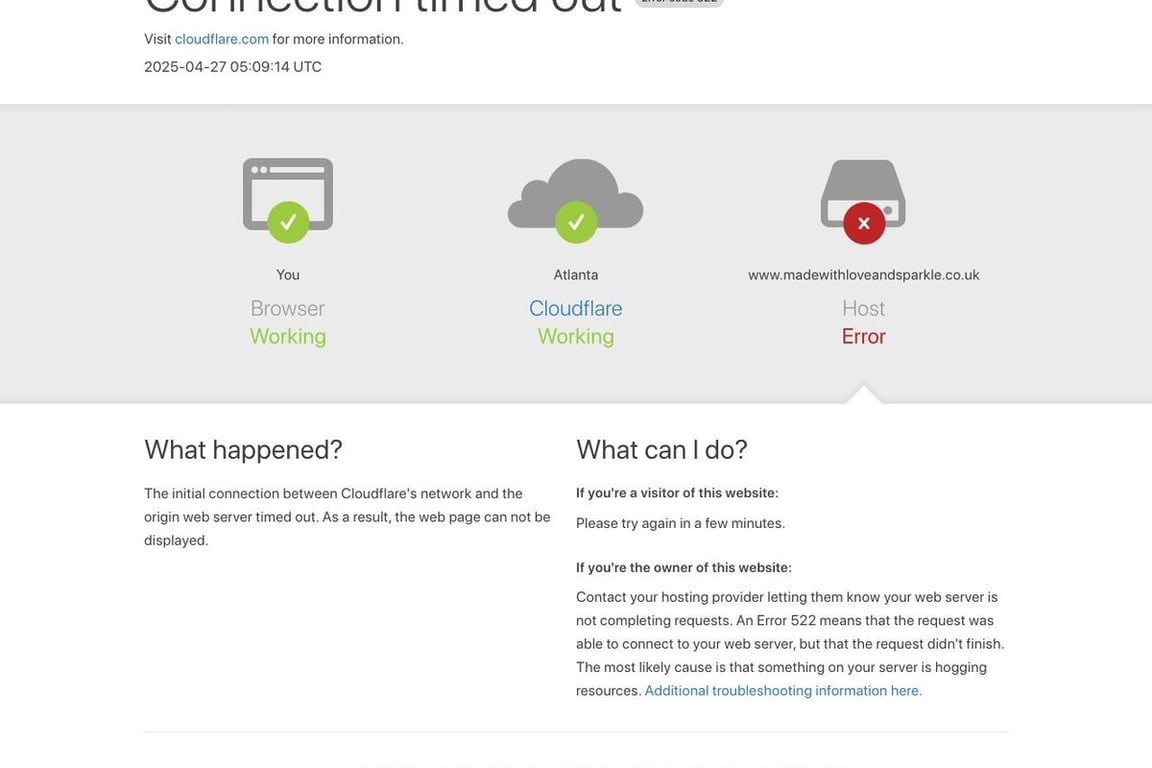
Task: Click the red Error status text
Action: tap(863, 337)
